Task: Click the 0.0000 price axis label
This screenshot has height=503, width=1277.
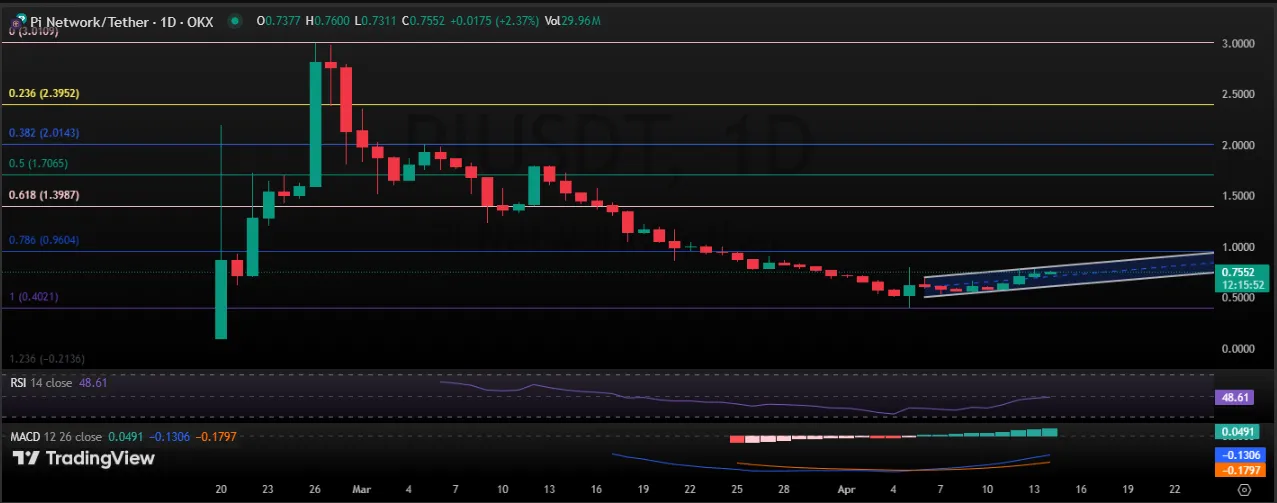Action: coord(1238,349)
